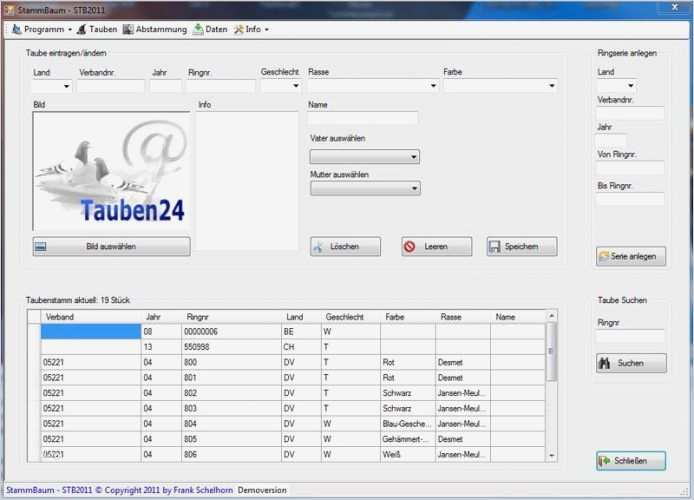Screen dimensions: 694x500
Task: Expand the Rasse dropdown
Action: coord(433,85)
